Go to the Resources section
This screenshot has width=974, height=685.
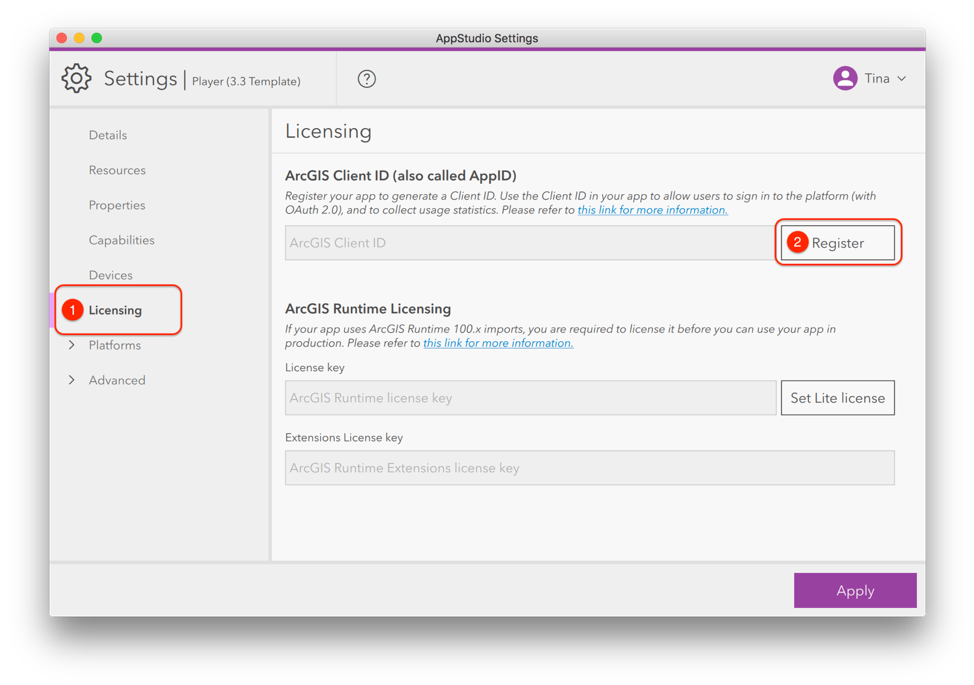tap(117, 170)
